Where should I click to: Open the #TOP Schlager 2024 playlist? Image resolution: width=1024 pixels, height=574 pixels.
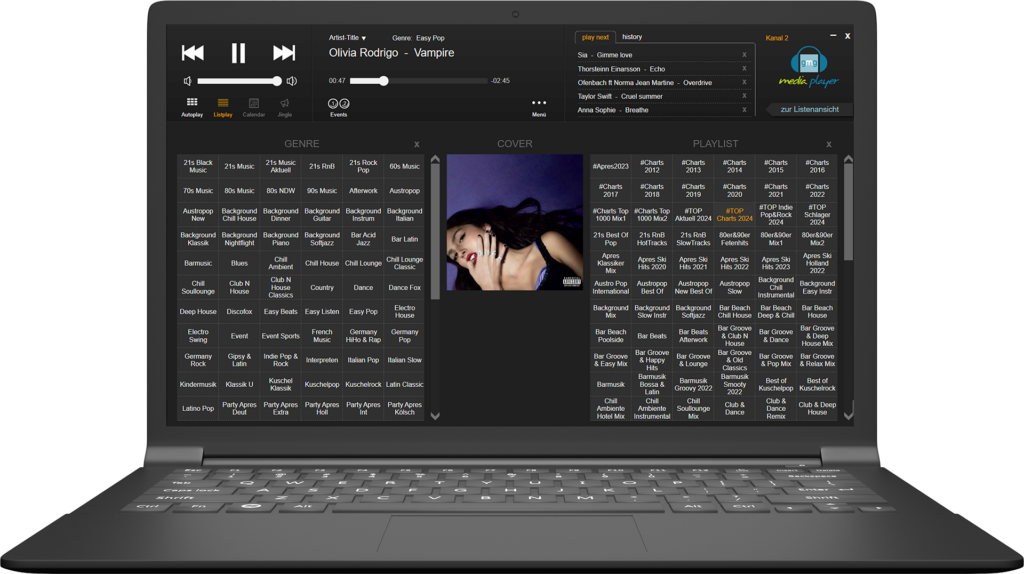pos(817,215)
